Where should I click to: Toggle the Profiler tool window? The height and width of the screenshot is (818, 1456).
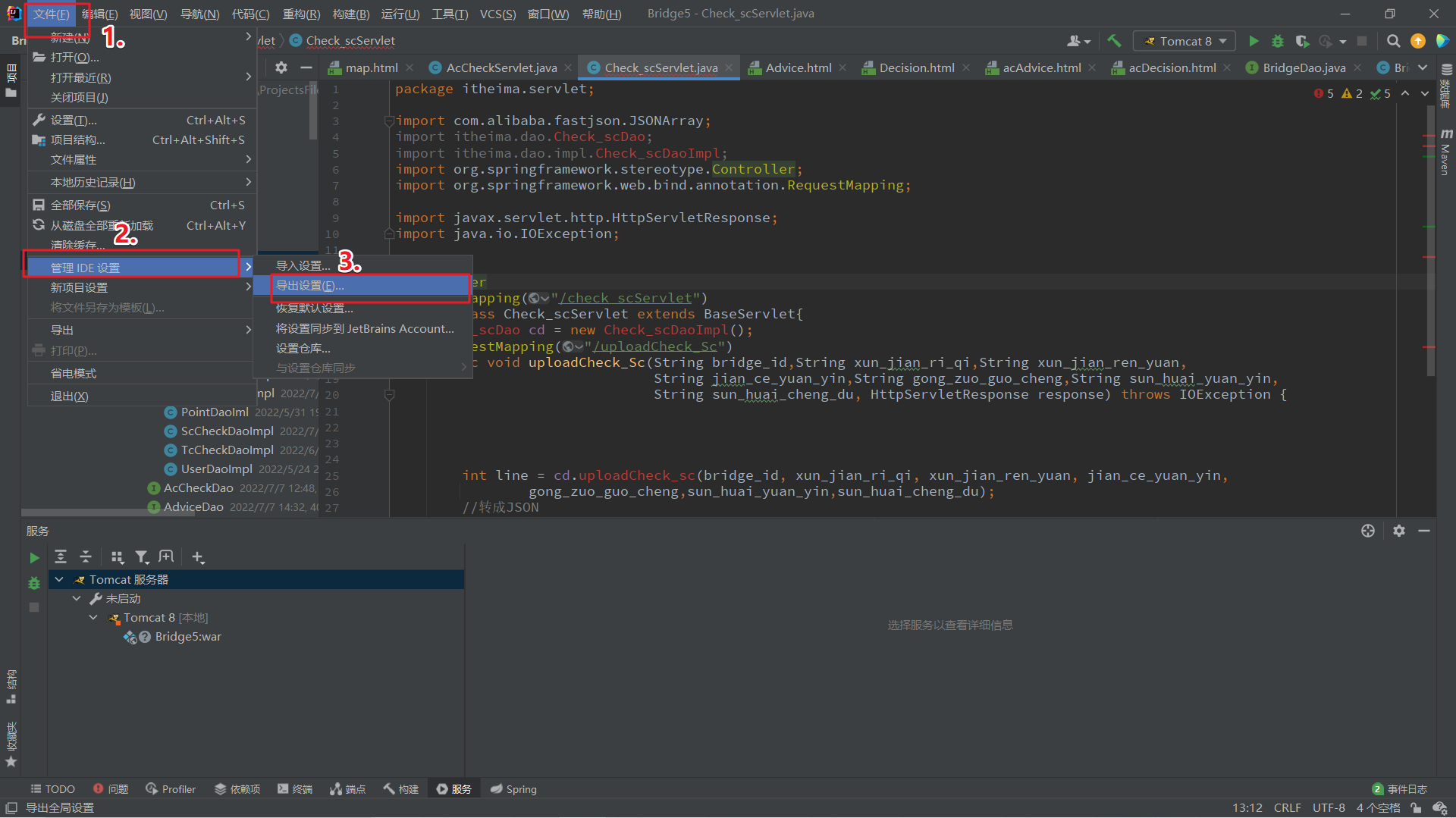click(x=171, y=789)
